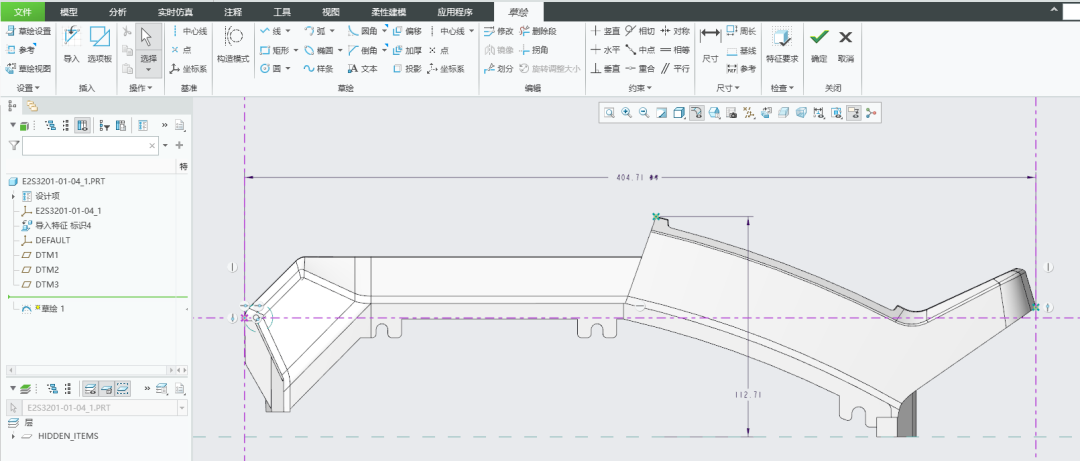Switch to the 模型 ribbon tab

pos(69,12)
